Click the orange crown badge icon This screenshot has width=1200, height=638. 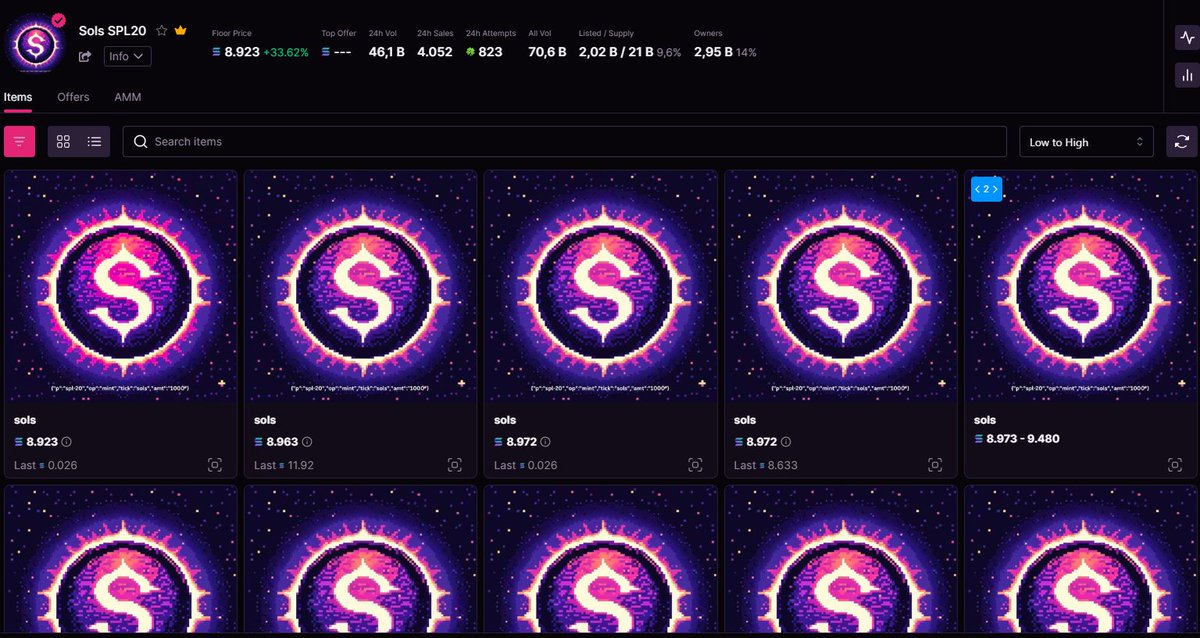pos(181,31)
